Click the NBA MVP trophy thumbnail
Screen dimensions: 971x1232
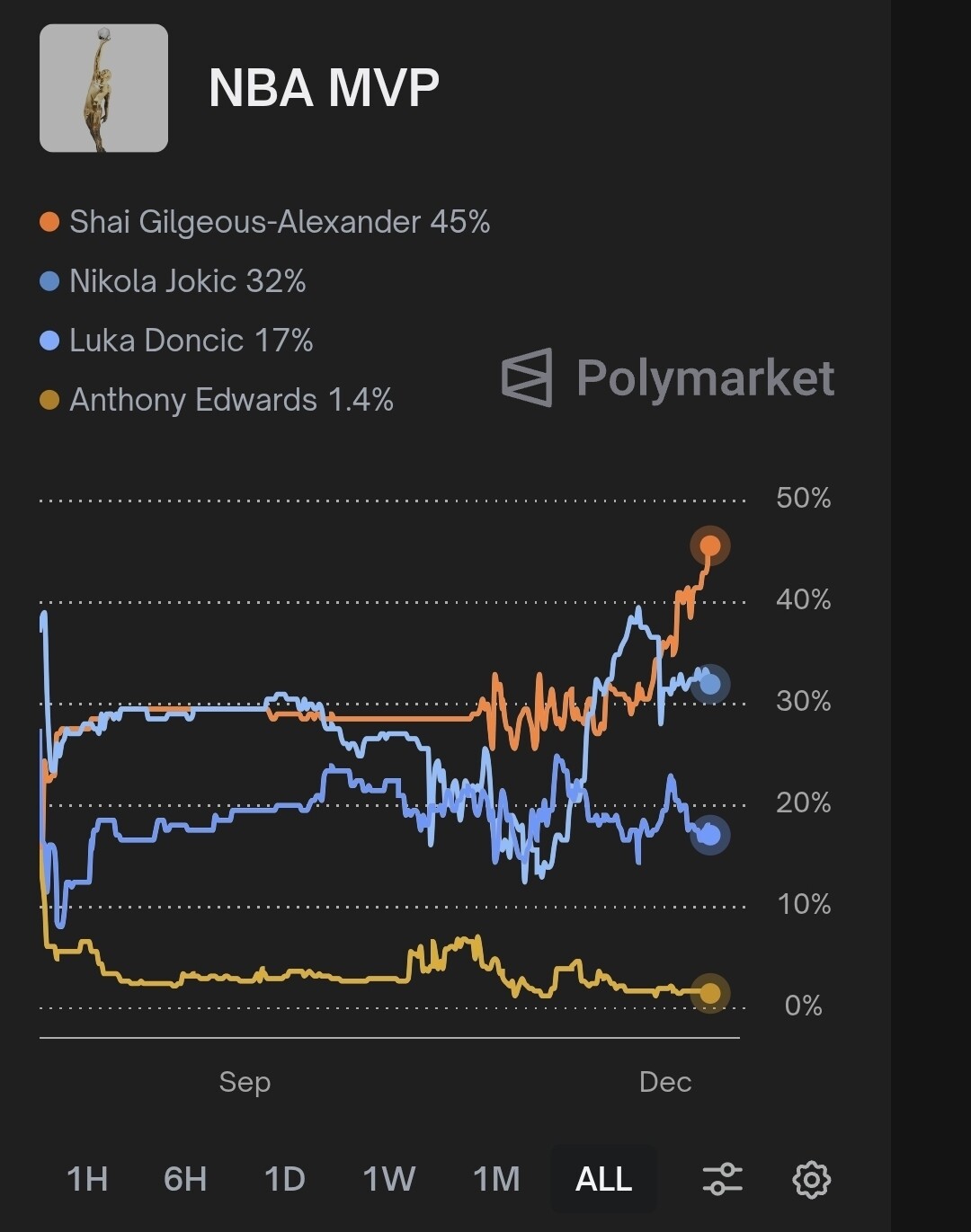103,88
